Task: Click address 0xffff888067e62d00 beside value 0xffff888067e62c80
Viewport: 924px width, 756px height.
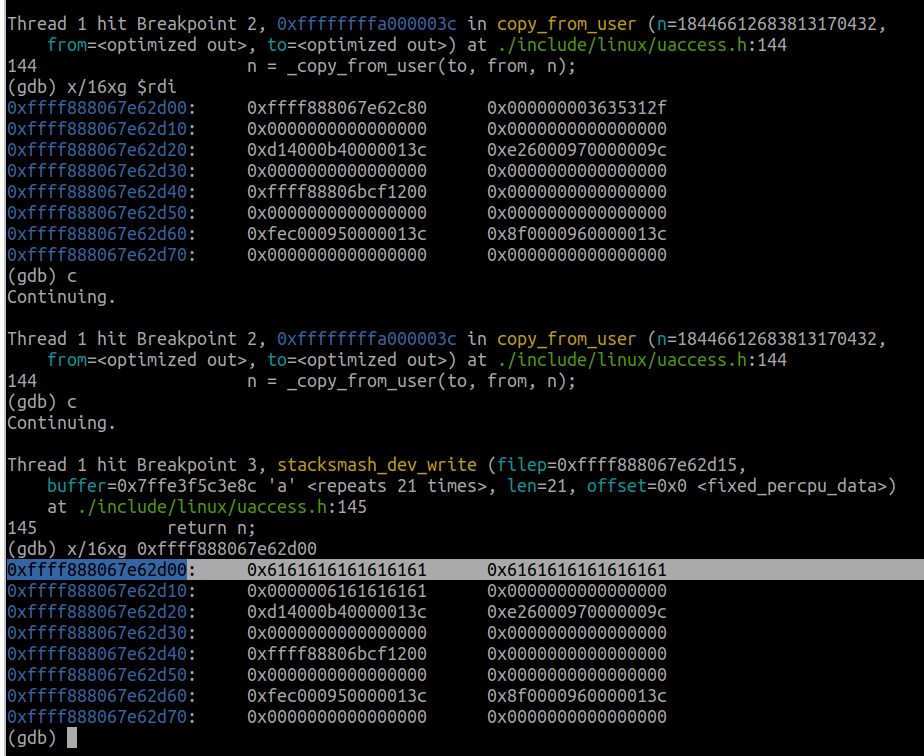Action: [97, 108]
